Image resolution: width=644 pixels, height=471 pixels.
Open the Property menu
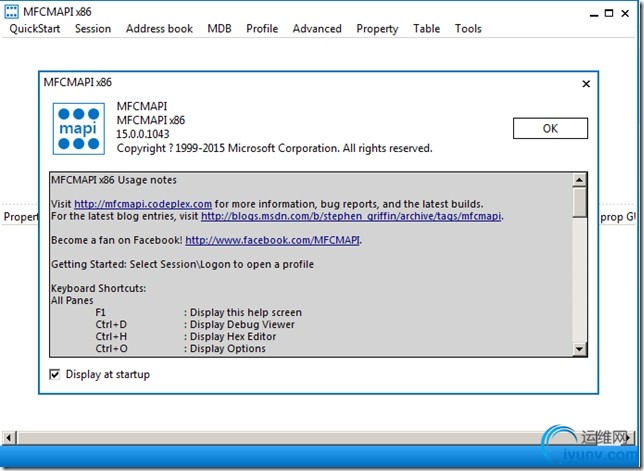(377, 29)
